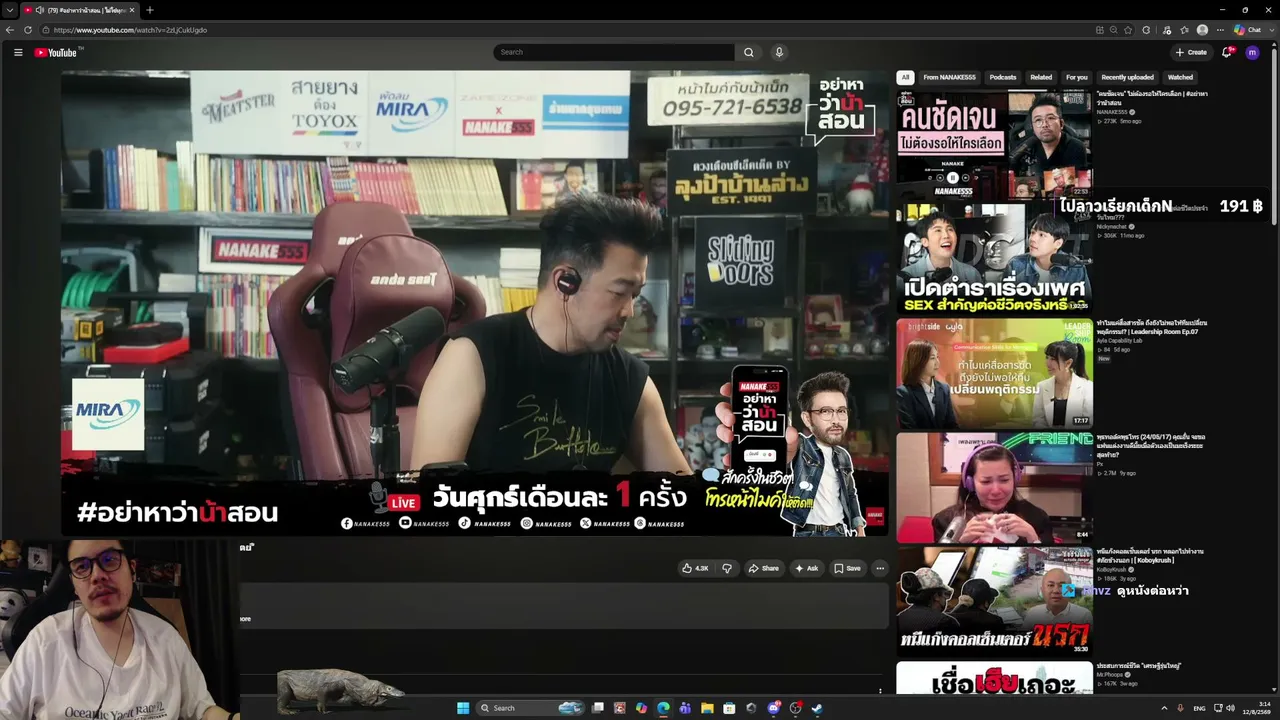The height and width of the screenshot is (720, 1280).
Task: Select the From NANAKE555 chip
Action: point(949,77)
